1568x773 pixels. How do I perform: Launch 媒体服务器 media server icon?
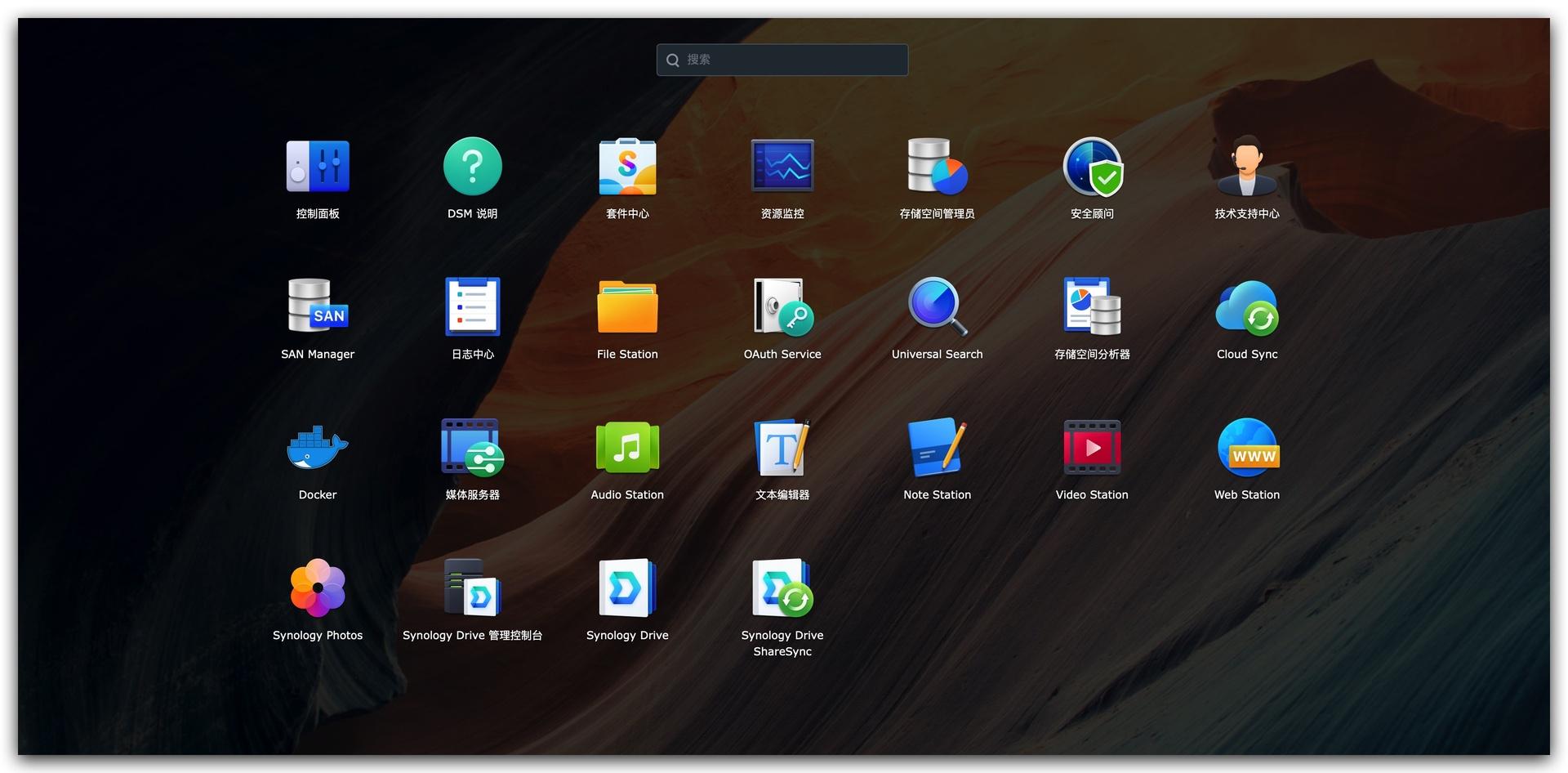472,447
